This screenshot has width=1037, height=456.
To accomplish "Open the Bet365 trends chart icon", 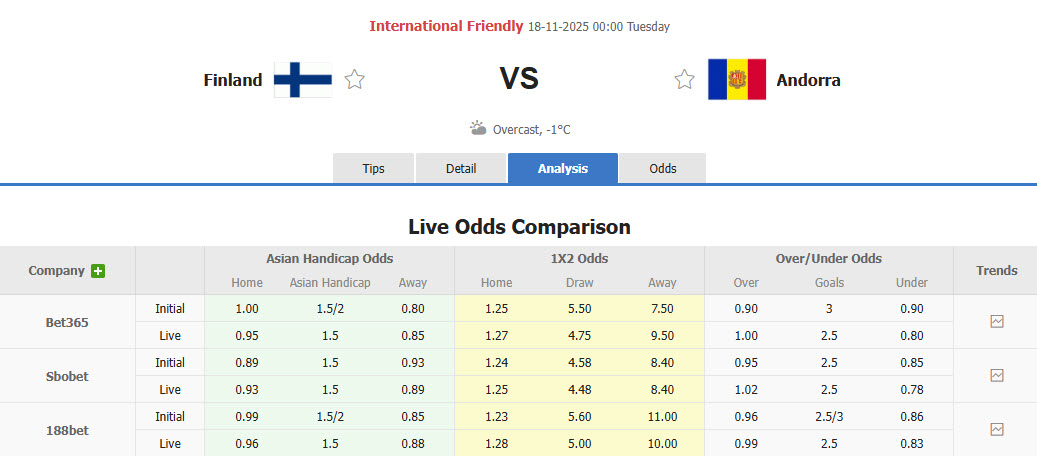I will 996,322.
